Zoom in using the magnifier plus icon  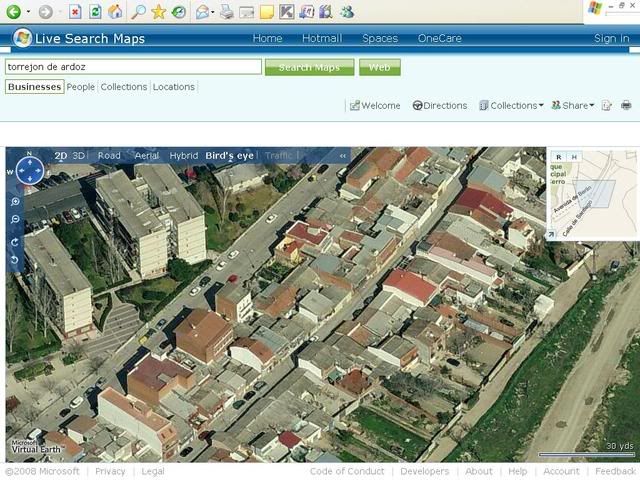pyautogui.click(x=15, y=202)
